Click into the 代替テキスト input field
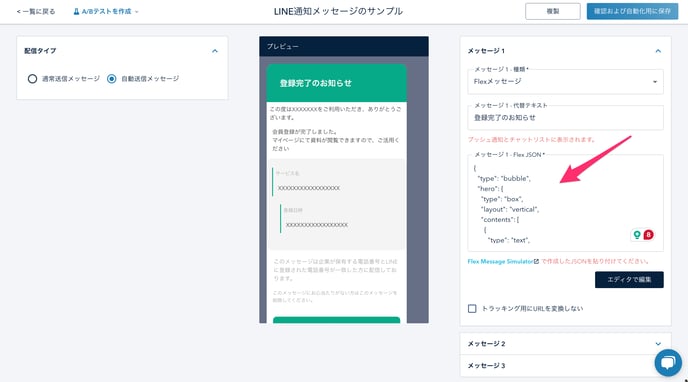Viewport: 688px width, 382px height. (x=565, y=118)
